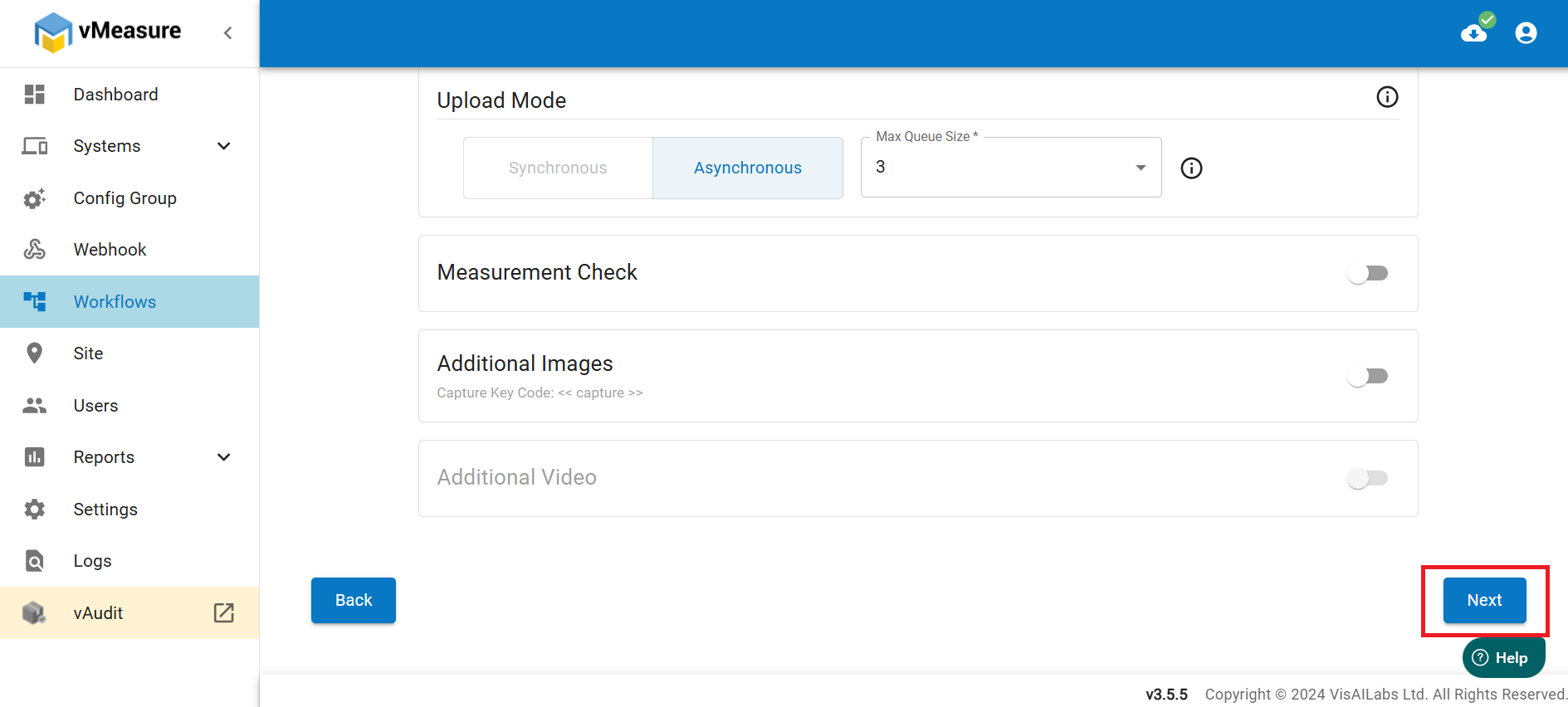The image size is (1568, 707).
Task: Open the Help widget
Action: tap(1503, 657)
